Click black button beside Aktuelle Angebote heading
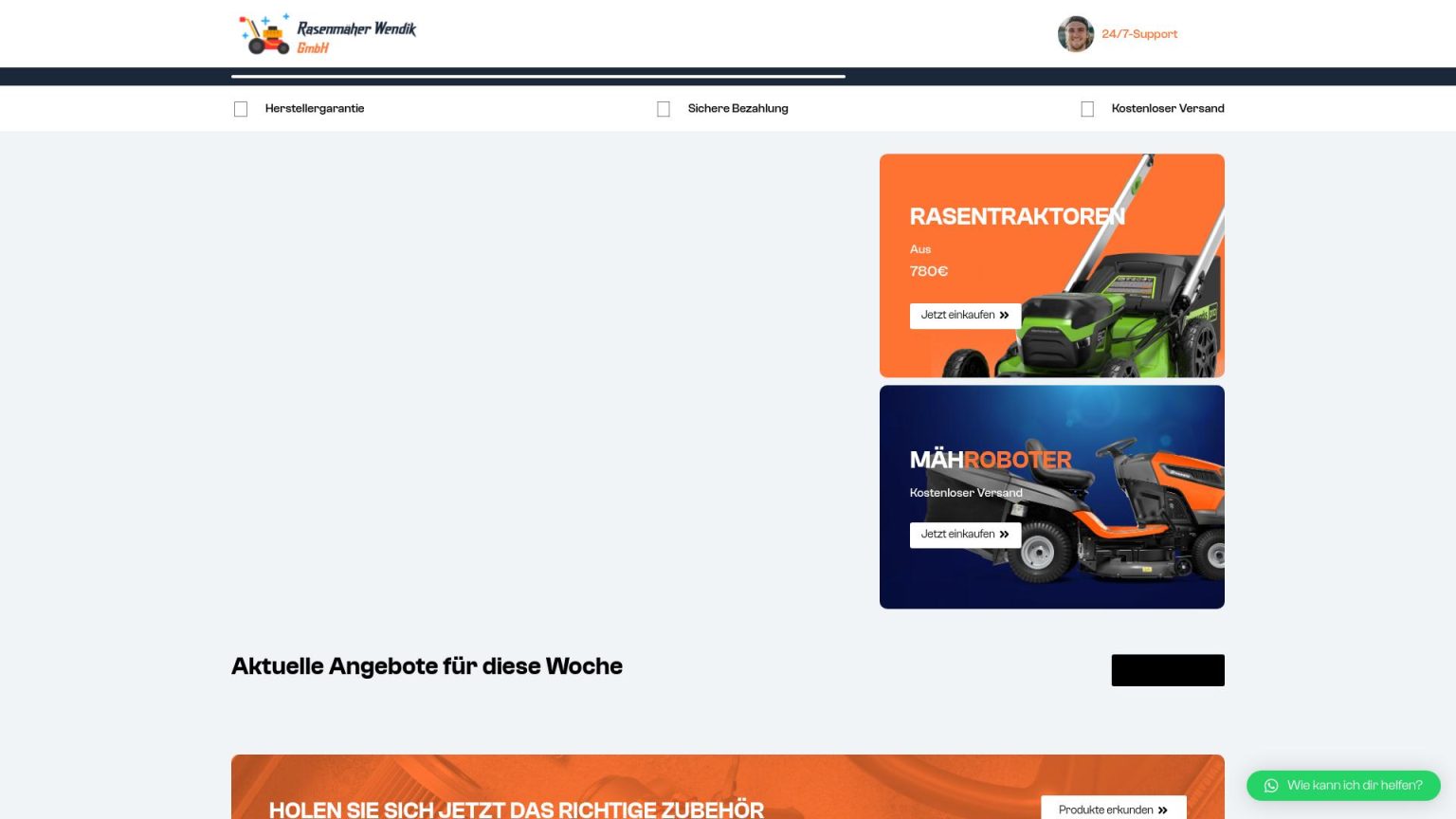This screenshot has height=819, width=1456. coord(1167,670)
